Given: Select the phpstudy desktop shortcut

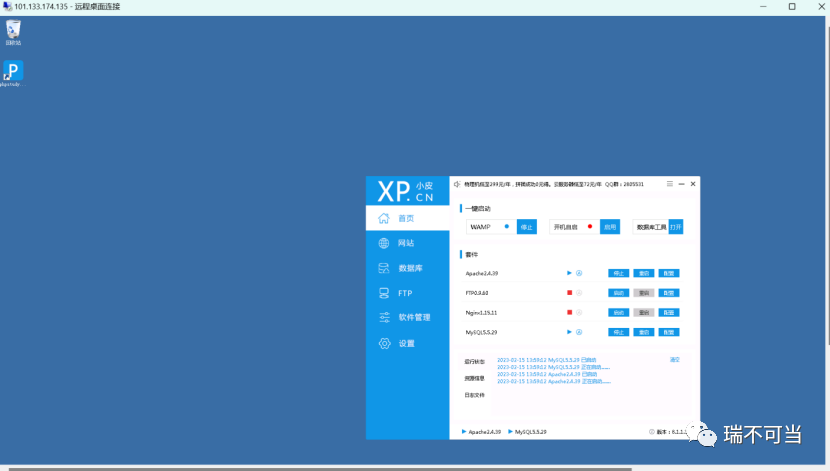Looking at the screenshot, I should pyautogui.click(x=13, y=74).
